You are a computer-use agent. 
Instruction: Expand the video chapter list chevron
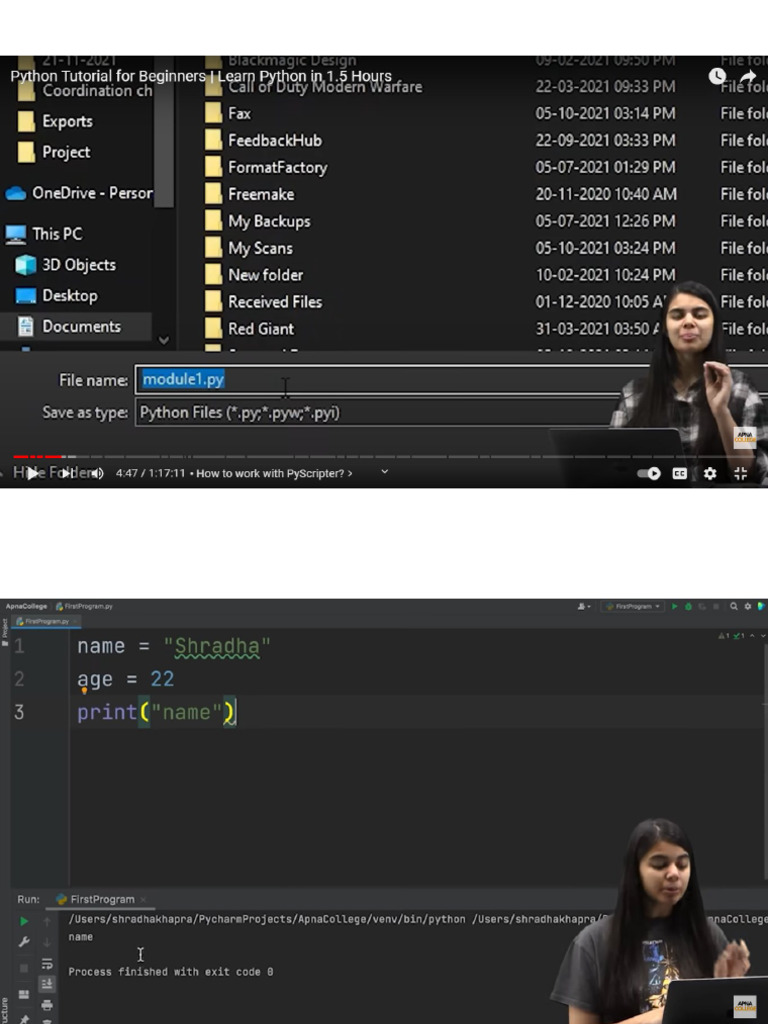click(x=385, y=472)
